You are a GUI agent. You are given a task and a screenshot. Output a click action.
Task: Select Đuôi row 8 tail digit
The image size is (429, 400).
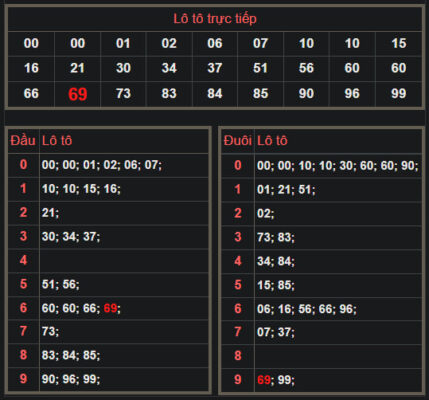[x=238, y=356]
